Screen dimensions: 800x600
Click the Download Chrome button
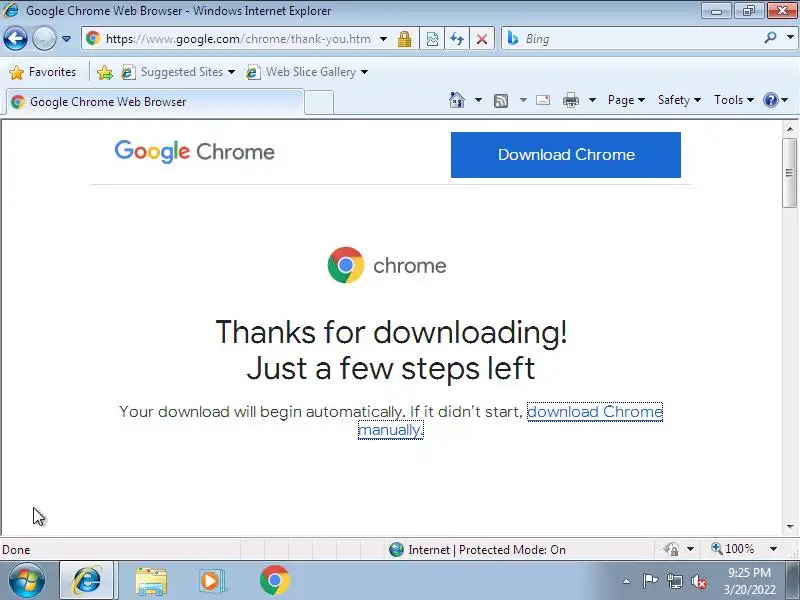(x=566, y=155)
